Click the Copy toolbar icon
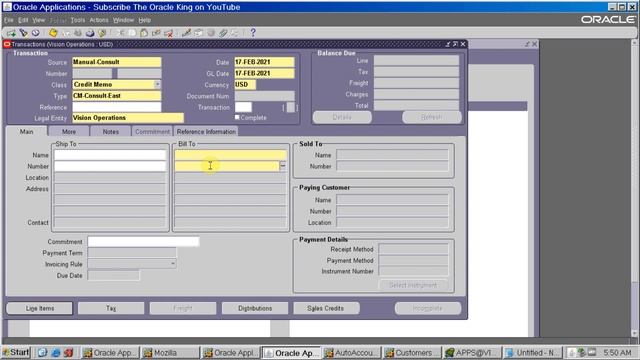 coord(132,33)
